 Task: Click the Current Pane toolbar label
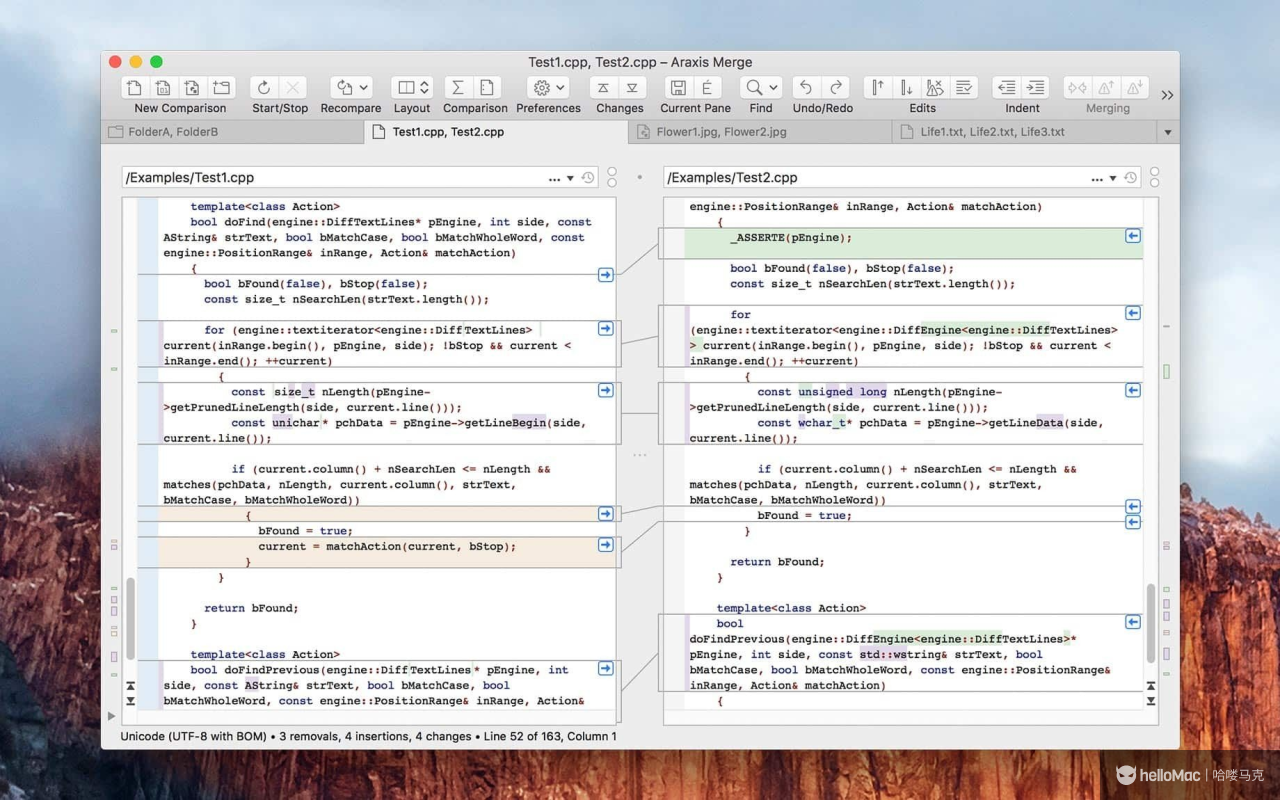(696, 108)
